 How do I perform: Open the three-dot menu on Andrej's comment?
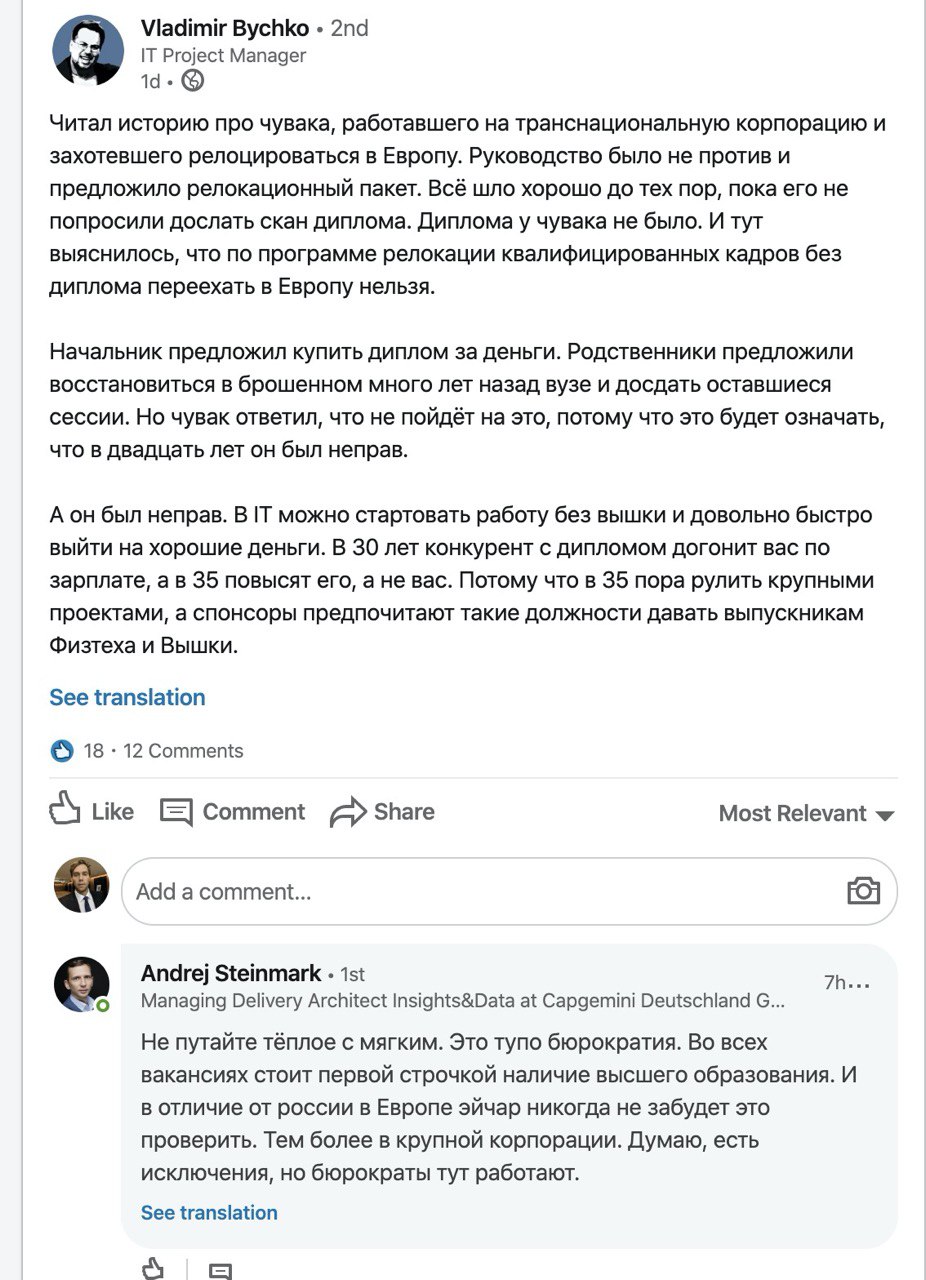[x=858, y=984]
